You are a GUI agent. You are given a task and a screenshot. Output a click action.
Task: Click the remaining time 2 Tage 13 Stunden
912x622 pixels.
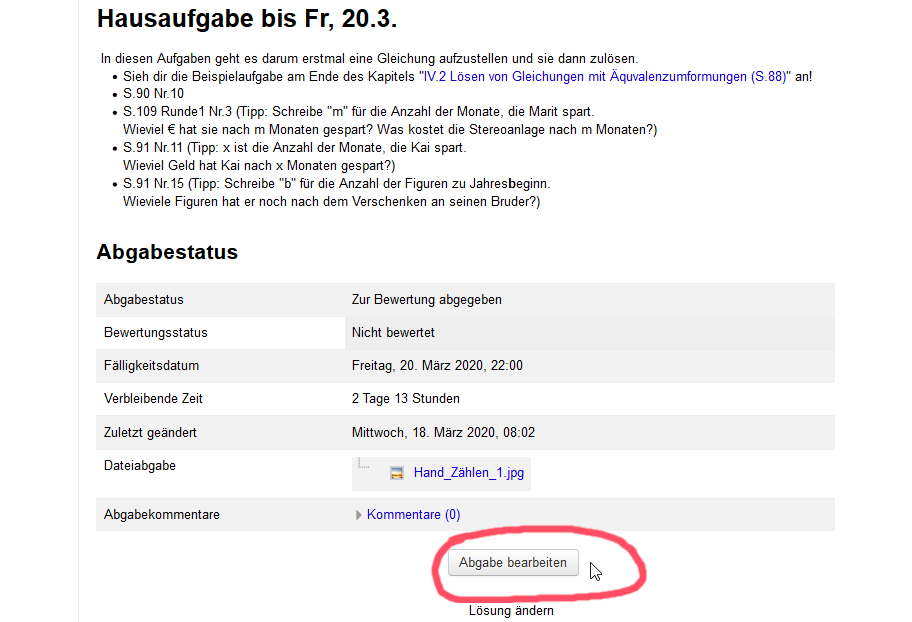click(406, 399)
